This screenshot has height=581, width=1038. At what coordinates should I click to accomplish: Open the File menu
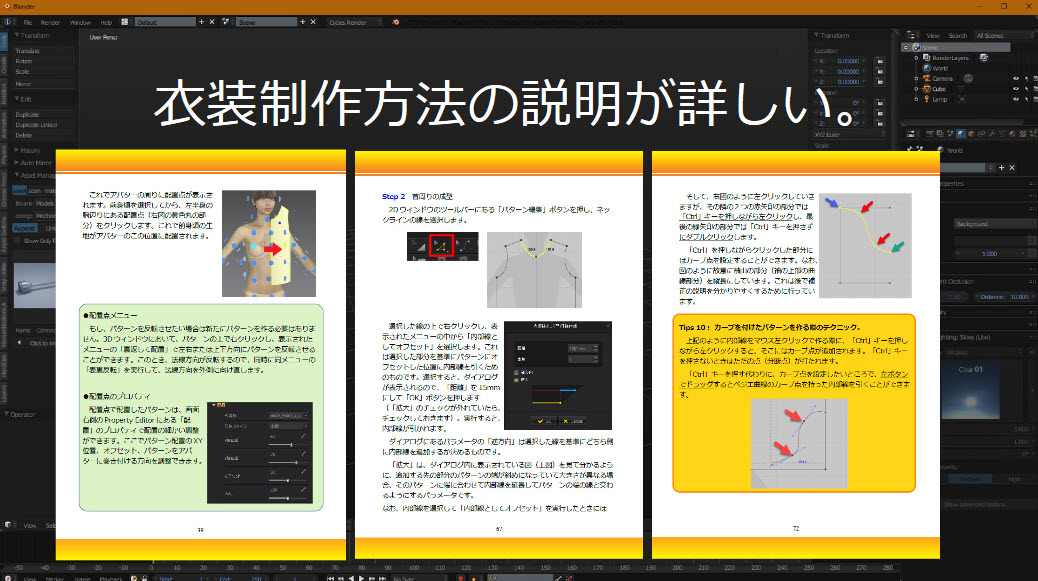[28, 22]
